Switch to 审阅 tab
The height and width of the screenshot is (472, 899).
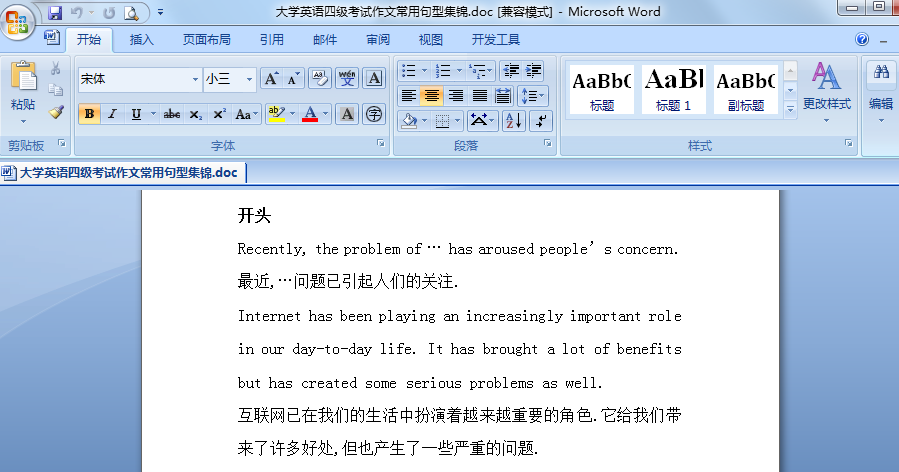coord(378,40)
